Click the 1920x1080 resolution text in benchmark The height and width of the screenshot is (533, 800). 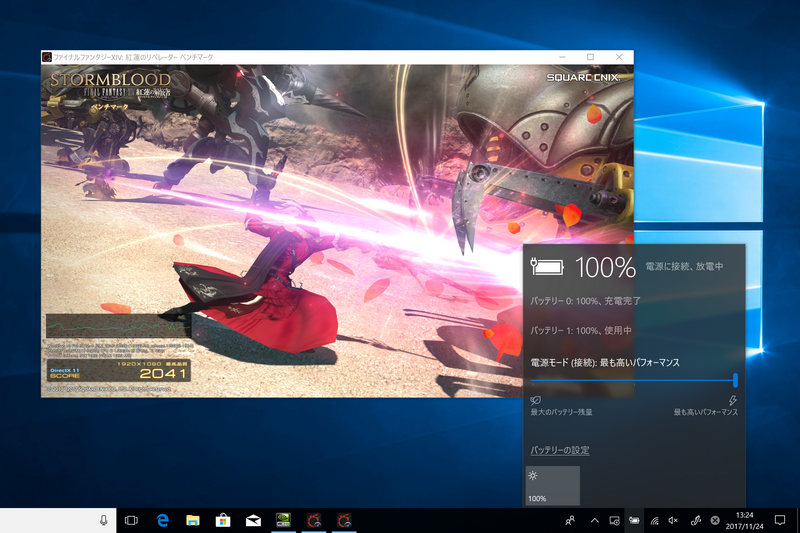coord(139,364)
